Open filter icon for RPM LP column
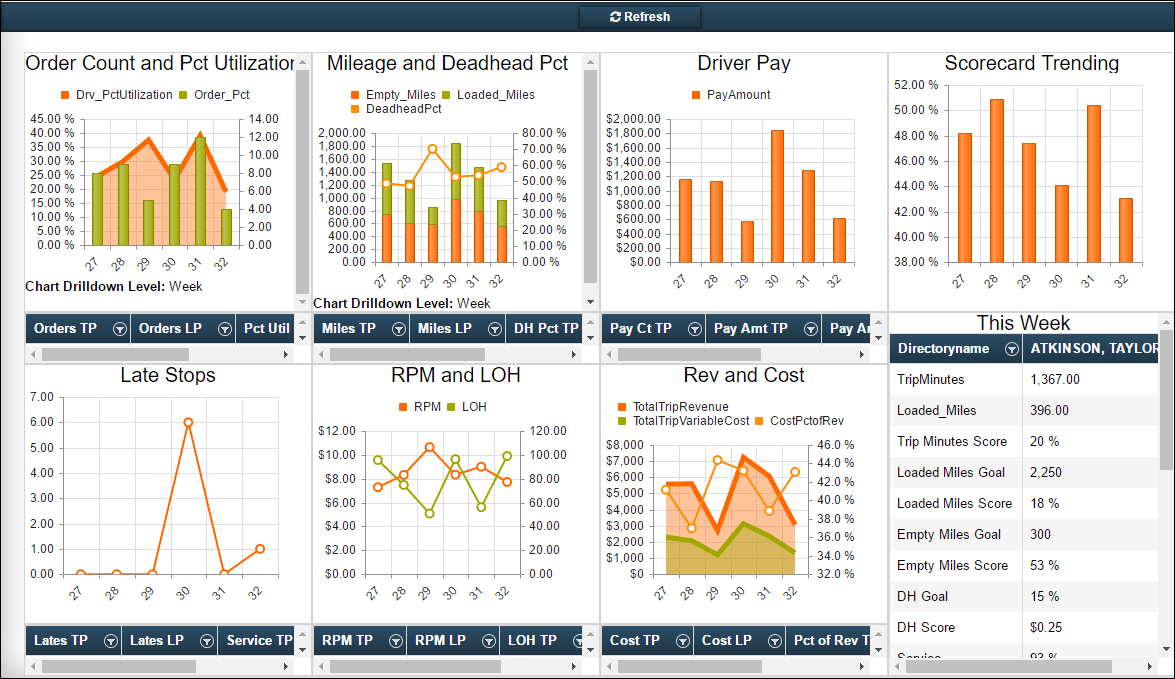The width and height of the screenshot is (1175, 679). coord(489,641)
